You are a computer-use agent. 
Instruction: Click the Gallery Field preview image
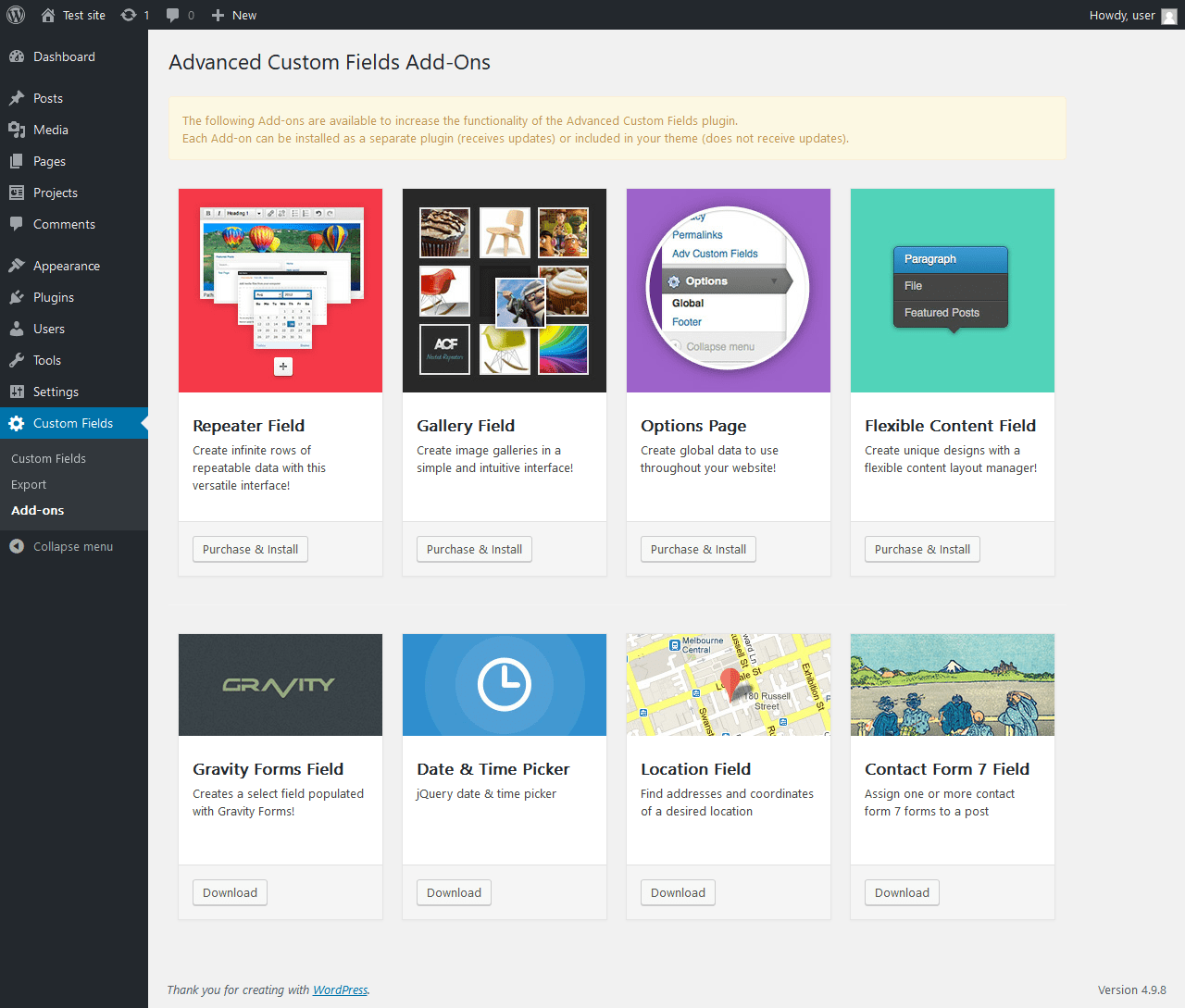tap(505, 291)
